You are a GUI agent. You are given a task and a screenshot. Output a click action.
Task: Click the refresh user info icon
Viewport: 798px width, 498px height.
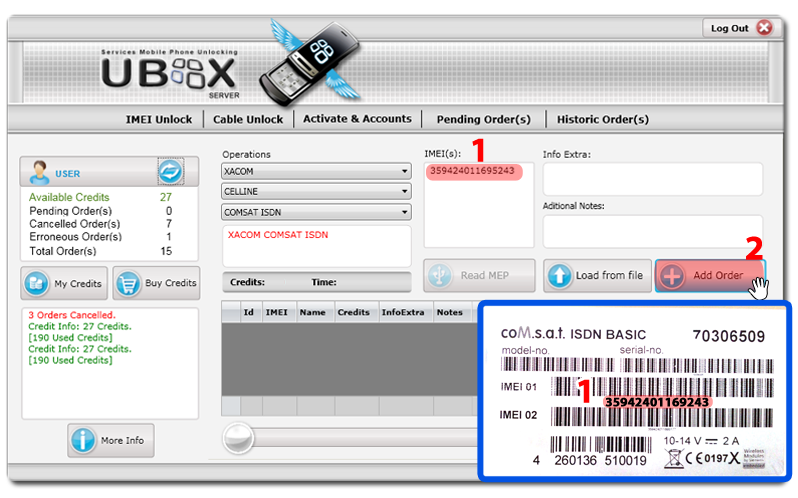pyautogui.click(x=170, y=171)
